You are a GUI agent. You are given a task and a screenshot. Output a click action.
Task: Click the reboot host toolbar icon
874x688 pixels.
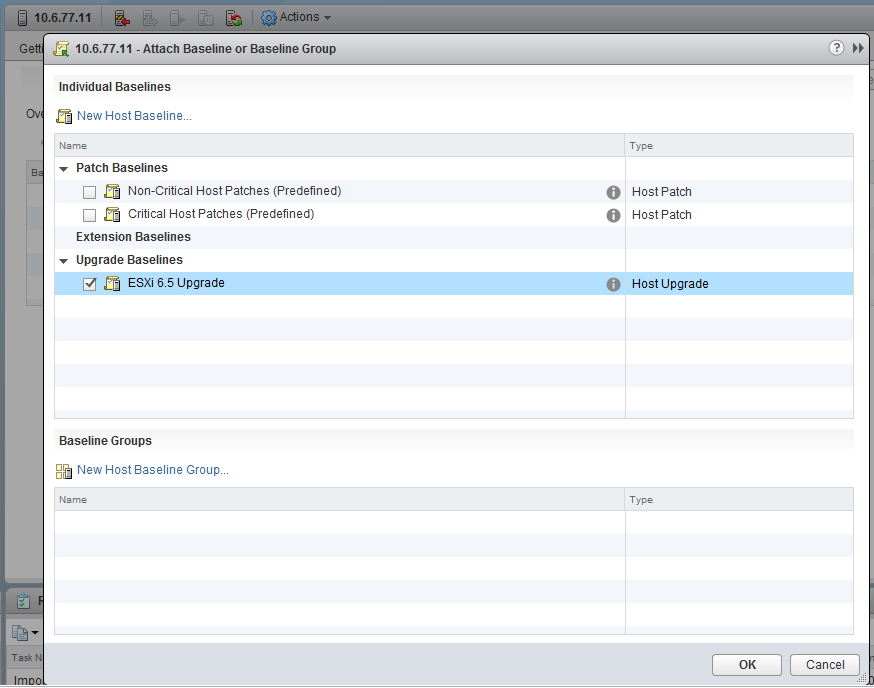[x=234, y=18]
